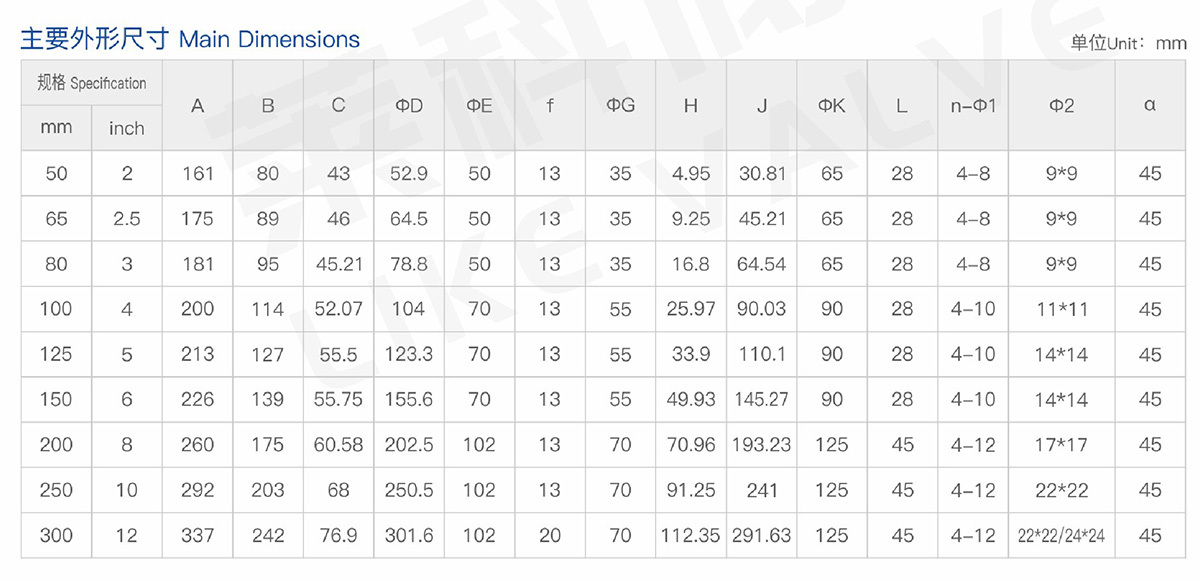This screenshot has height=581, width=1200.
Task: Select the 22*22/24*24 cell
Action: [1061, 536]
